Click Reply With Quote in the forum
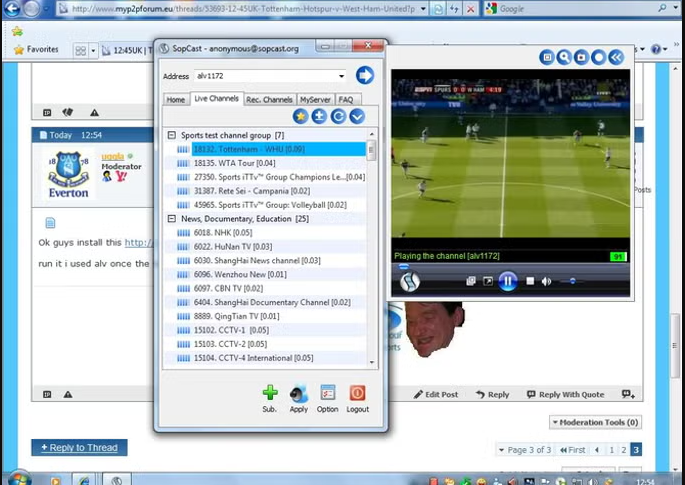 (566, 395)
